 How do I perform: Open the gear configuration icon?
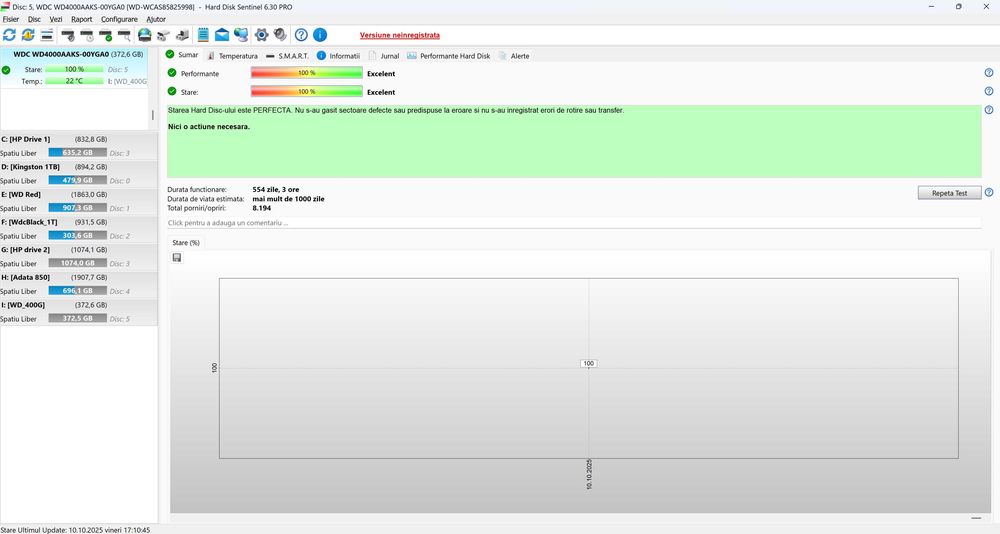[x=261, y=35]
